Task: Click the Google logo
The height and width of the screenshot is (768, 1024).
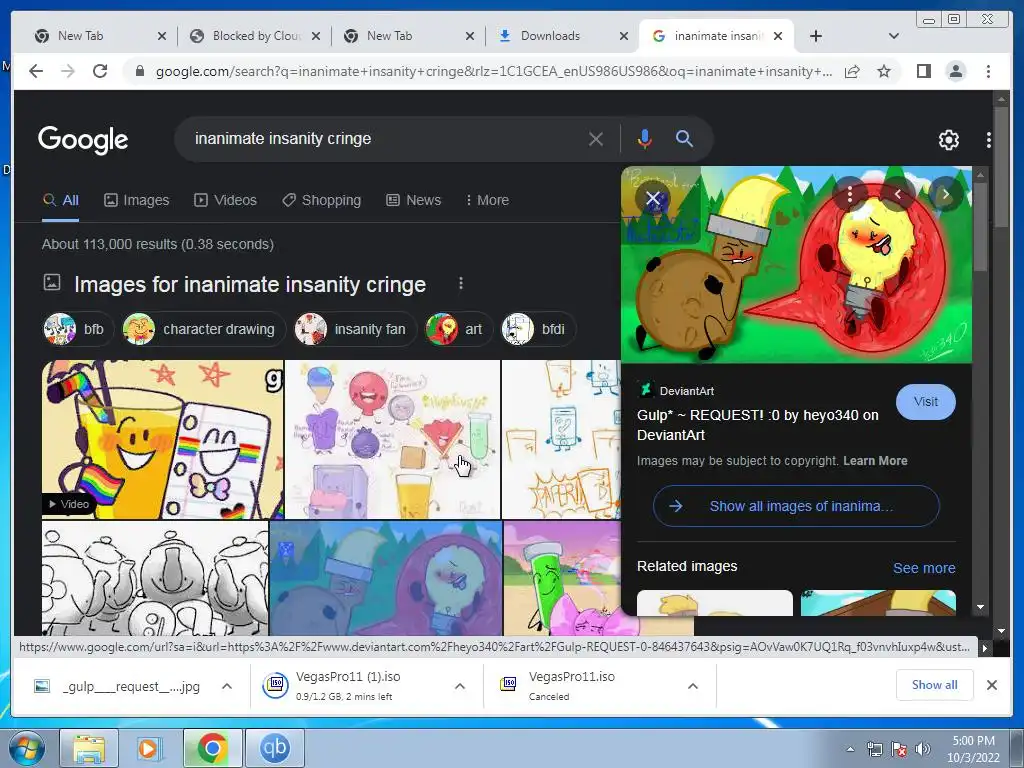Action: click(83, 139)
